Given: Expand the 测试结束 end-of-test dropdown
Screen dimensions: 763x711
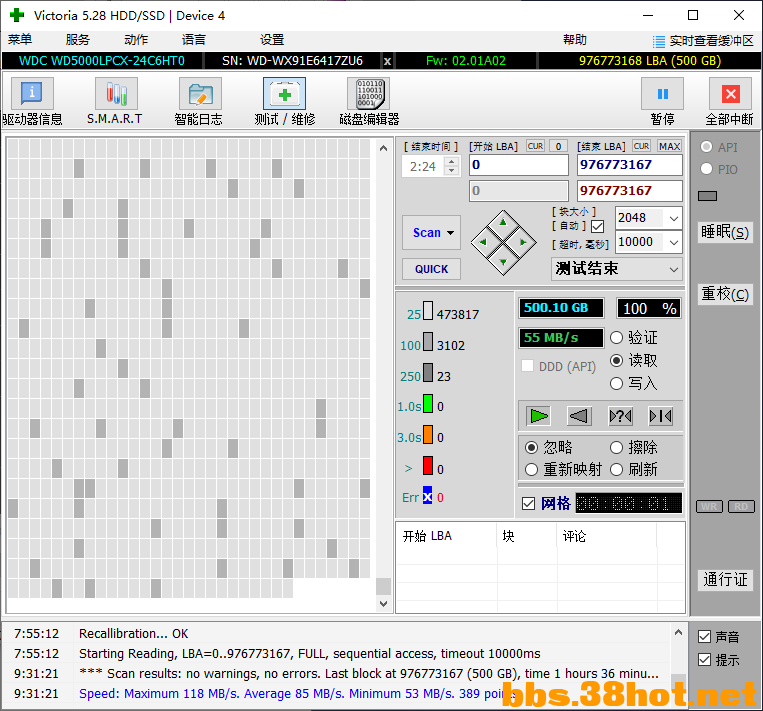Looking at the screenshot, I should (x=673, y=269).
